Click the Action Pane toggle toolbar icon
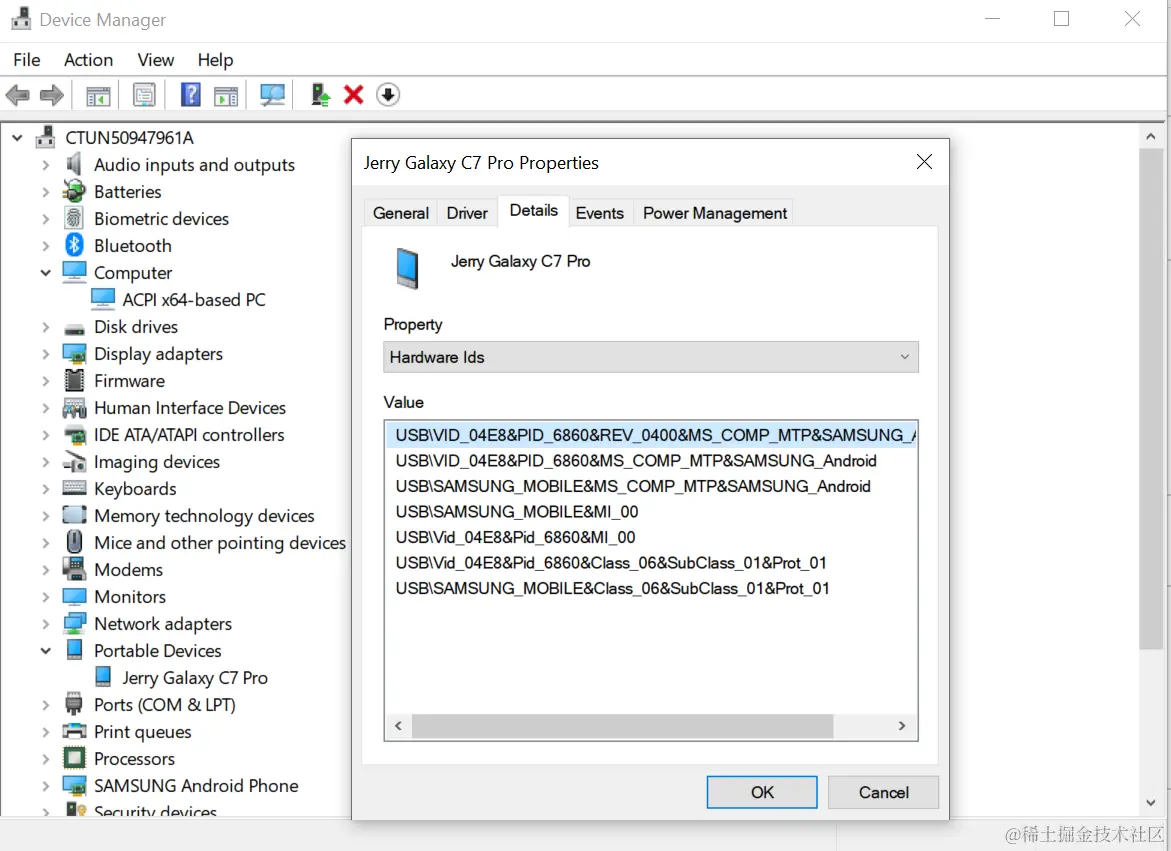The image size is (1171, 851). pos(226,96)
